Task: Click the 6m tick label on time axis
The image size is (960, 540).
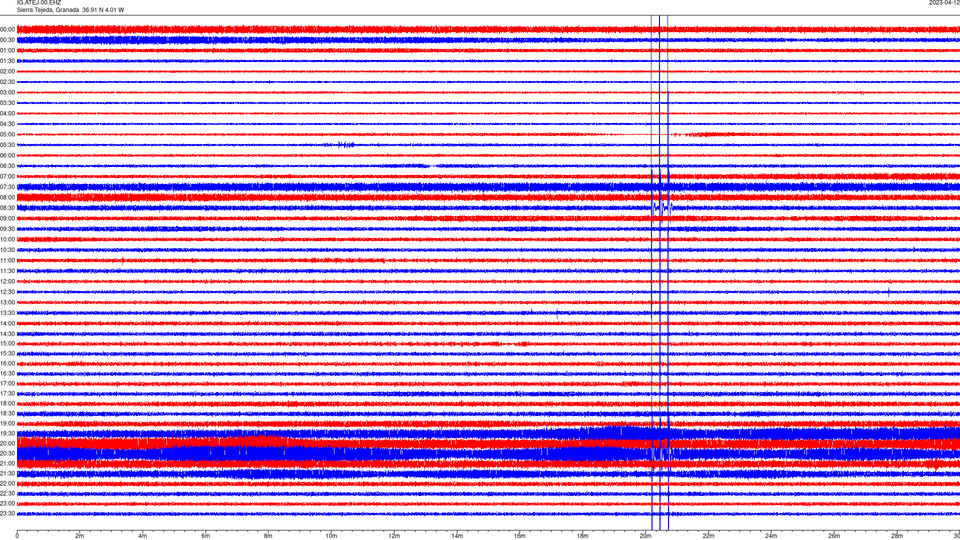Action: (205, 536)
